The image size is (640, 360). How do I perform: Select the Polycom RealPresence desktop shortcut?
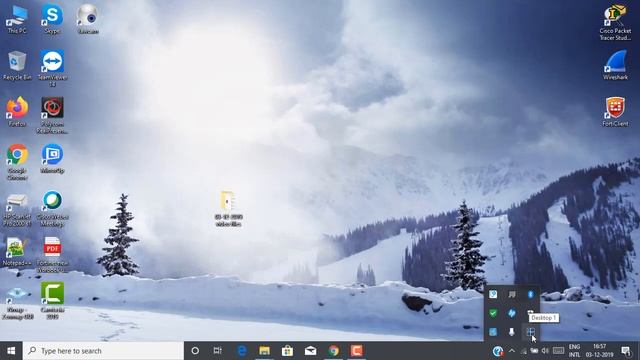(x=52, y=116)
